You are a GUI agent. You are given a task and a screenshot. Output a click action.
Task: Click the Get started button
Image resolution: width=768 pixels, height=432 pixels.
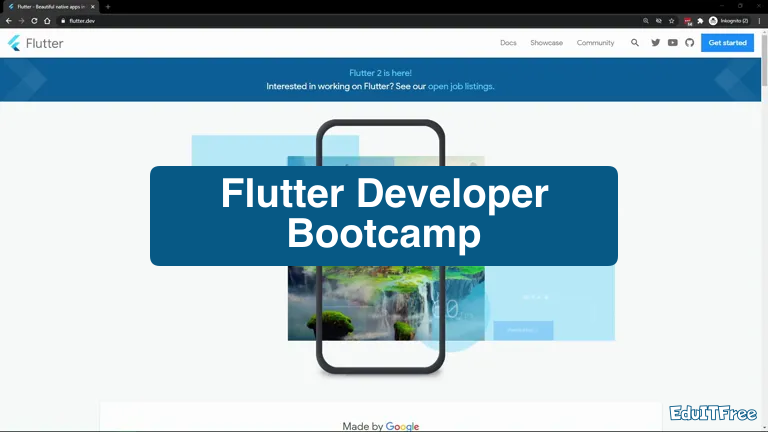coord(727,43)
